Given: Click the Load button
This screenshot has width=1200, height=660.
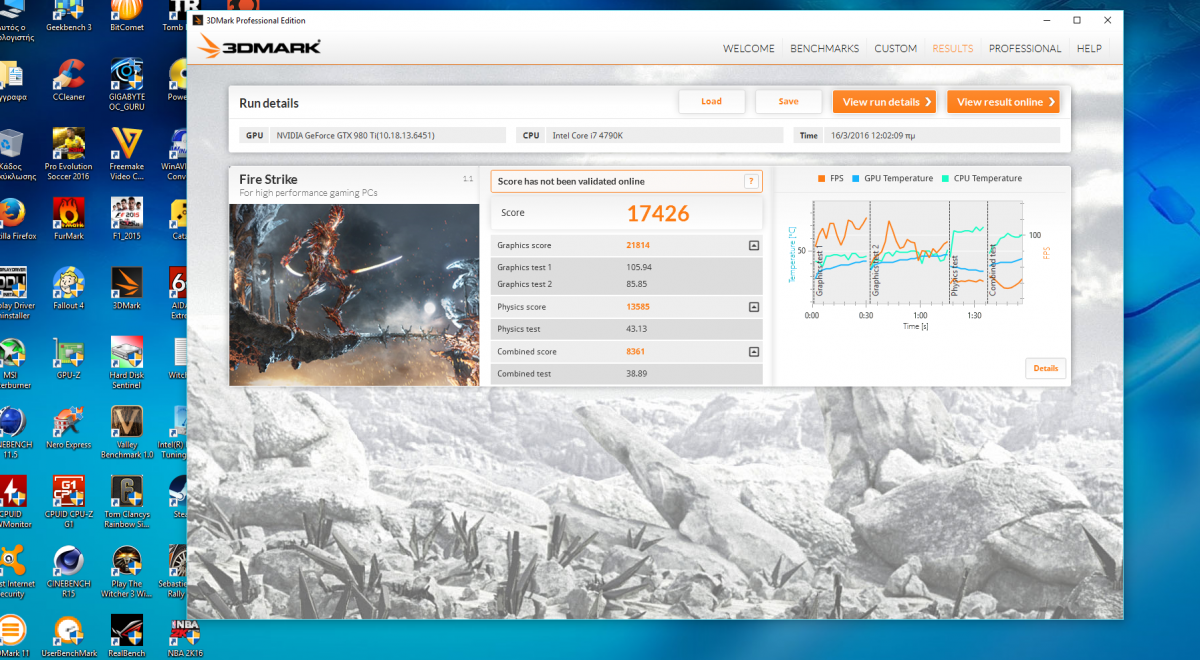Looking at the screenshot, I should [711, 101].
